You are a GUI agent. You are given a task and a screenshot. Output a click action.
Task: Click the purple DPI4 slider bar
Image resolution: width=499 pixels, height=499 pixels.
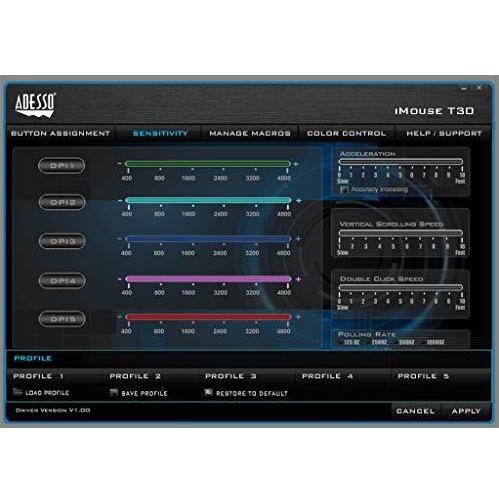click(x=208, y=279)
